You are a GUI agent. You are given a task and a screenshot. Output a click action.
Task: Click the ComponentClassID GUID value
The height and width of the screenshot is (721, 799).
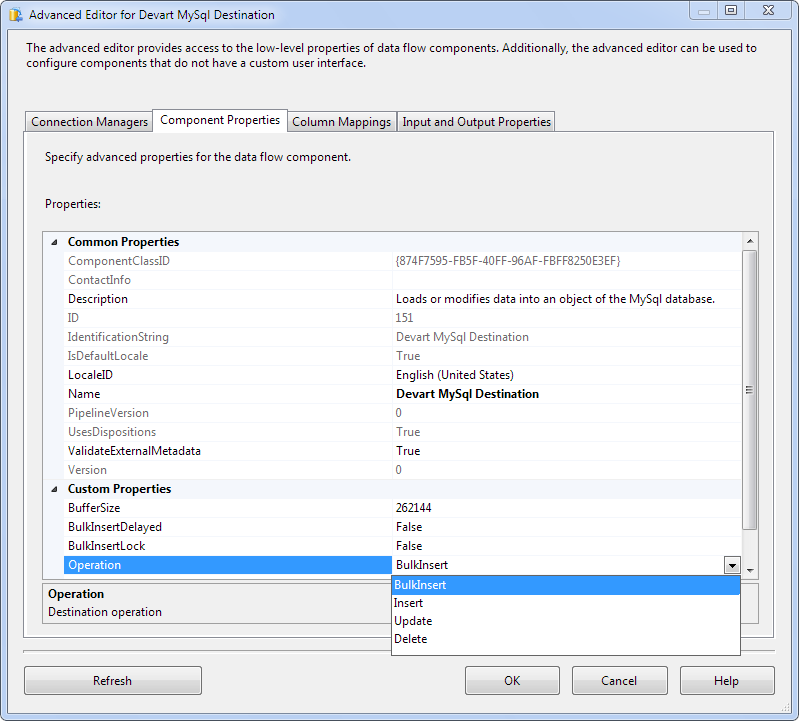tap(508, 261)
